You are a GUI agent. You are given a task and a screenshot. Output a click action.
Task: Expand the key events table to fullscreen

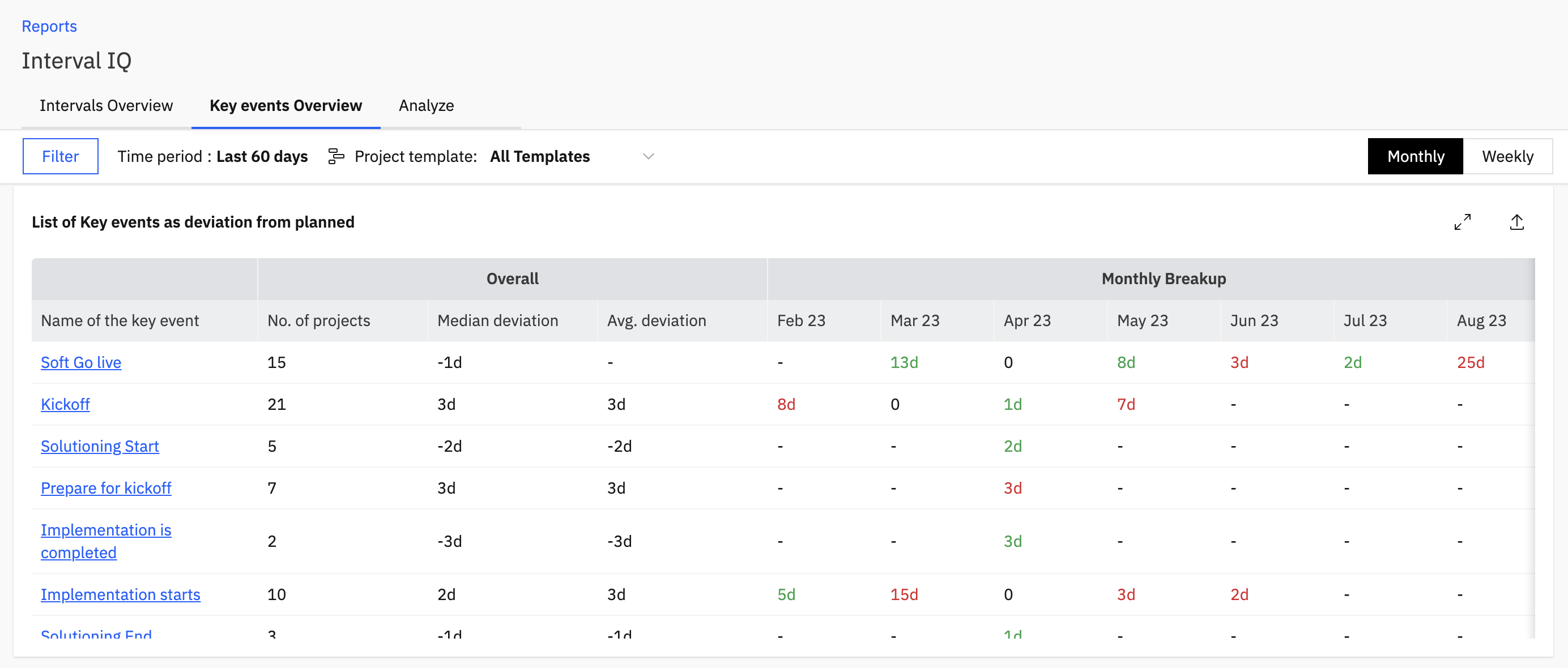pos(1462,222)
